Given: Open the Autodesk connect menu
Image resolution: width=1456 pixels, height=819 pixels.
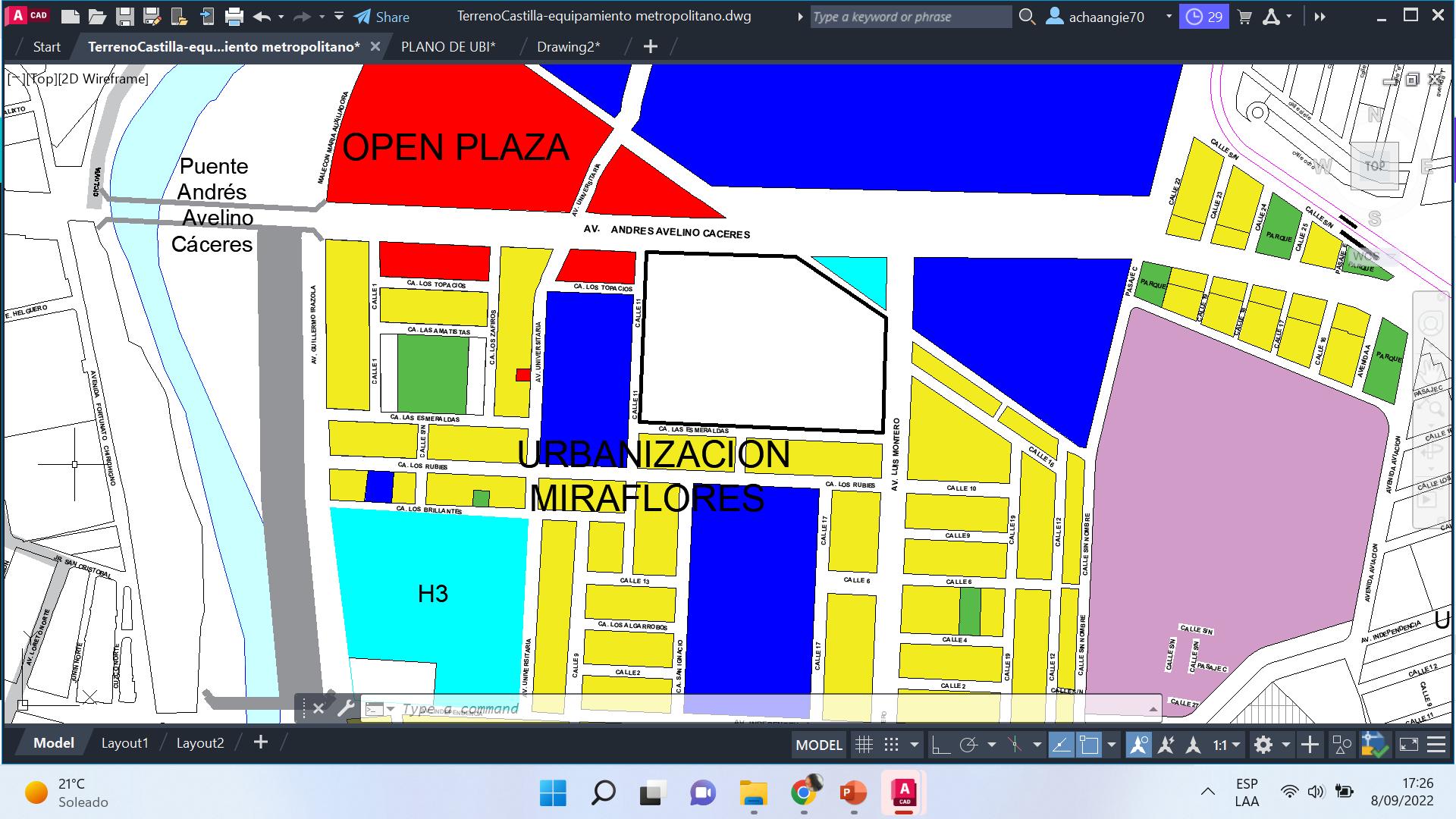Looking at the screenshot, I should pos(1276,17).
